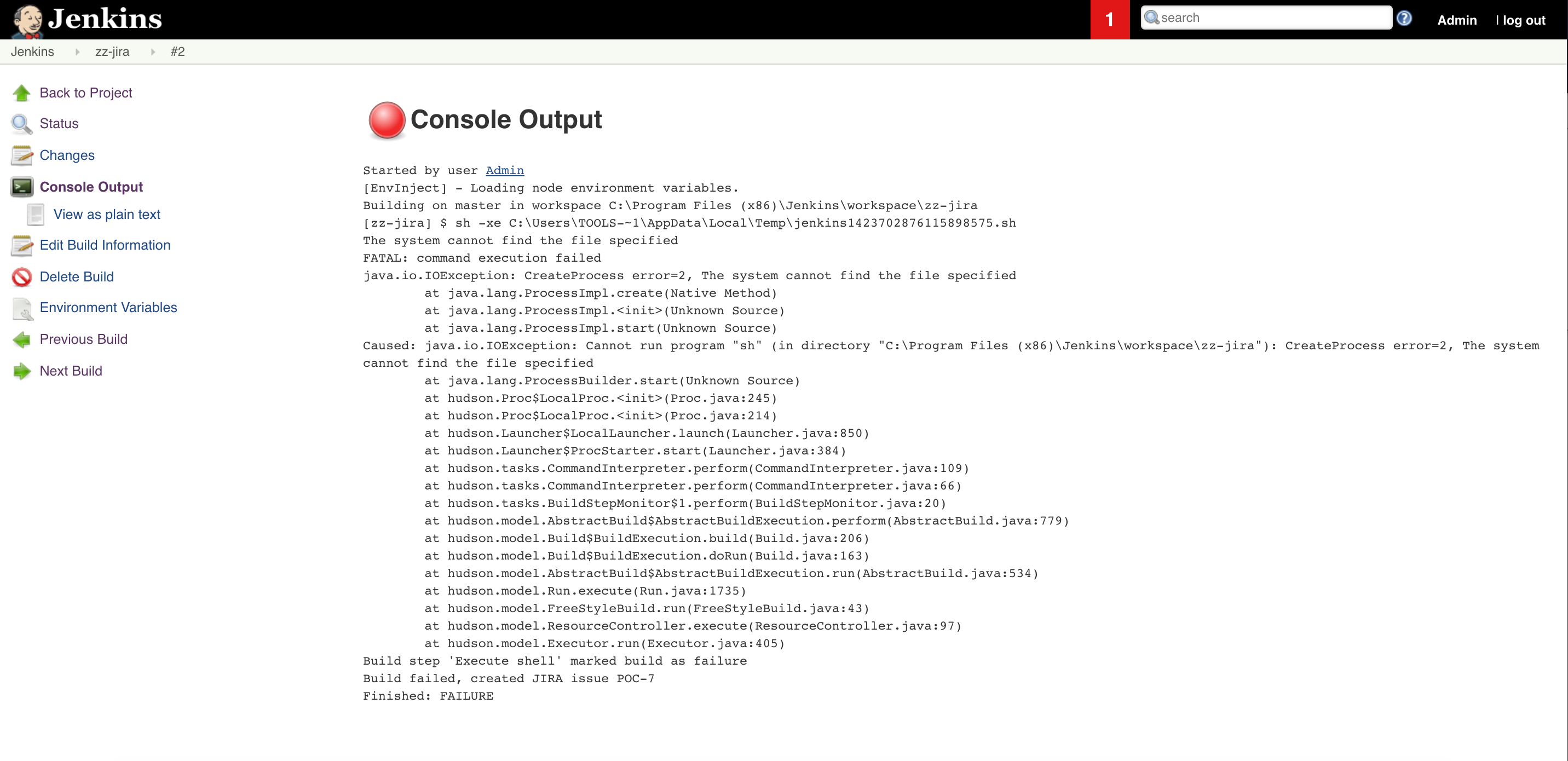Click the Status icon in sidebar
Viewport: 1568px width, 761px height.
tap(22, 123)
